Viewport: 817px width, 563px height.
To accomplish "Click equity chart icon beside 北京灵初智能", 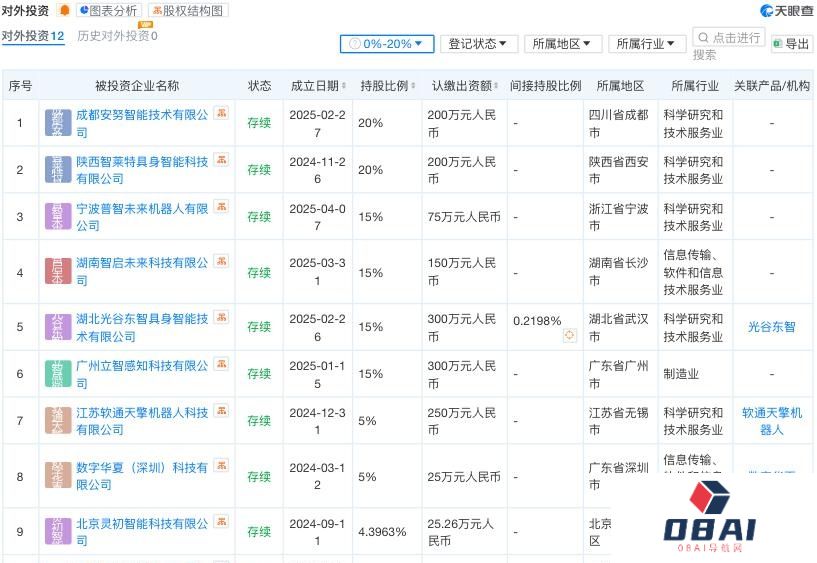I will (x=221, y=521).
